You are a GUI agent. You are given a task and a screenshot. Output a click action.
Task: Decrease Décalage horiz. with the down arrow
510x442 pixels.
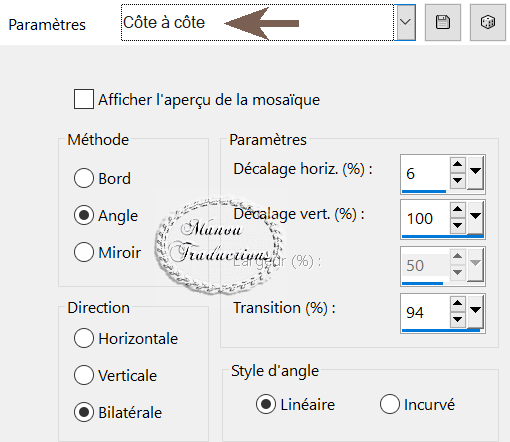pos(458,181)
